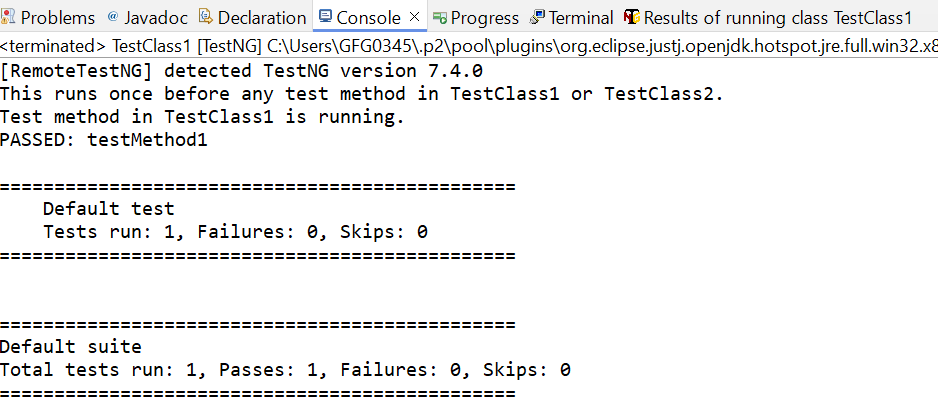
Task: Click the Console monitor icon
Action: 325,16
